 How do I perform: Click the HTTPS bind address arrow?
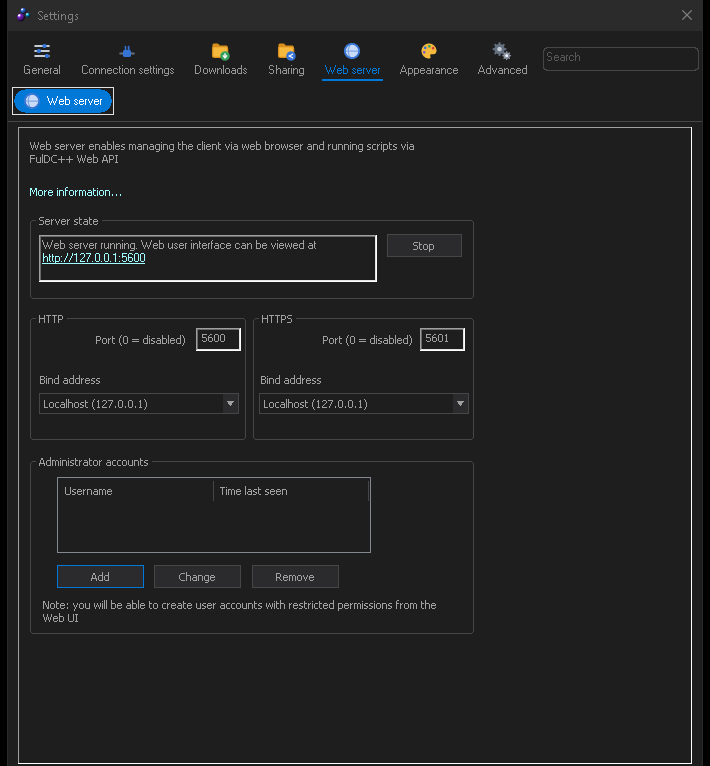coord(460,404)
